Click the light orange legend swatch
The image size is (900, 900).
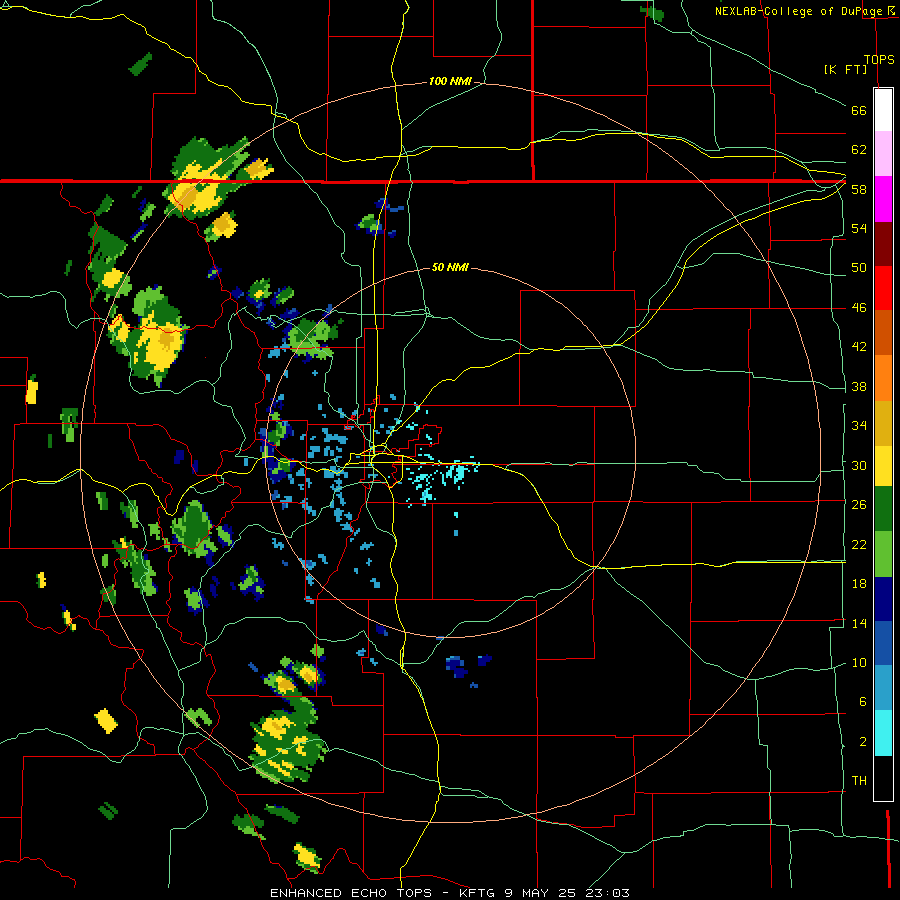[883, 378]
